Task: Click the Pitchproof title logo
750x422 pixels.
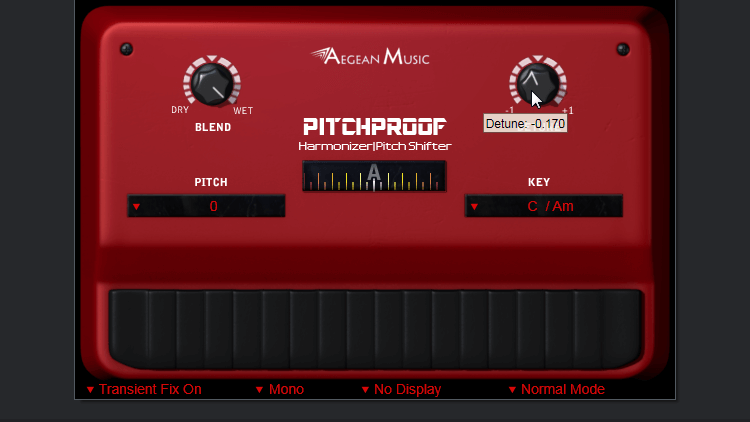Action: pos(374,127)
